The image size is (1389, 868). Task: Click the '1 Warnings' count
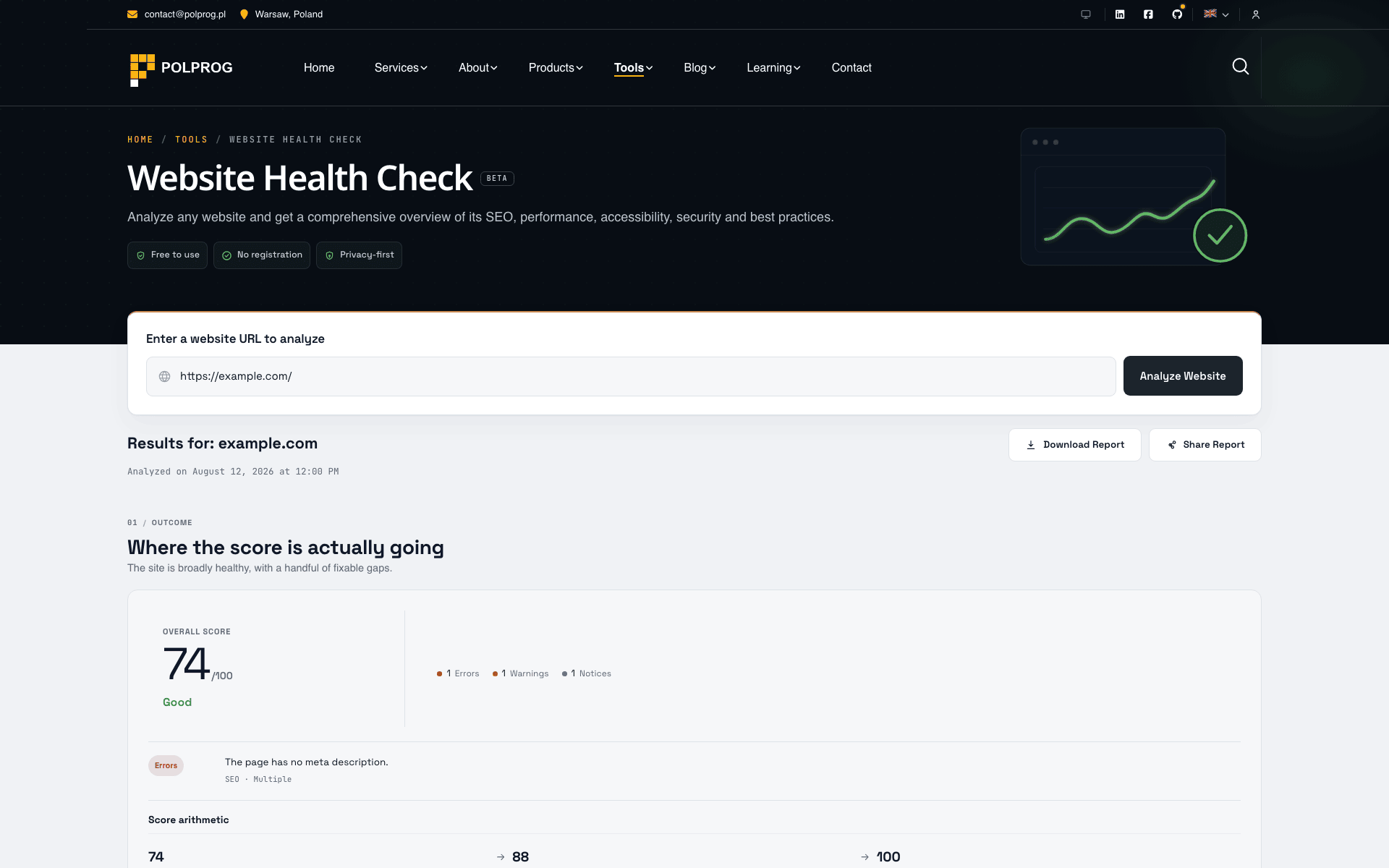(521, 673)
